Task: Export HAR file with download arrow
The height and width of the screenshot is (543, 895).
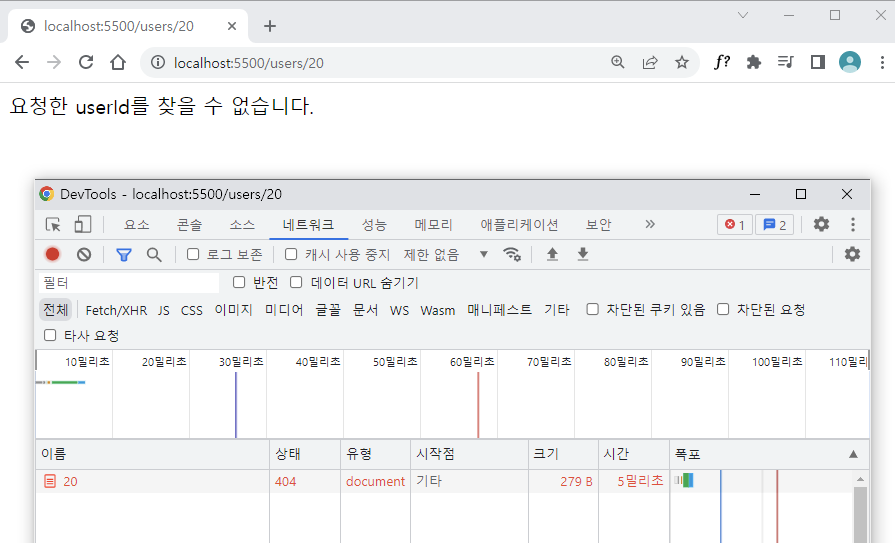Action: [583, 254]
